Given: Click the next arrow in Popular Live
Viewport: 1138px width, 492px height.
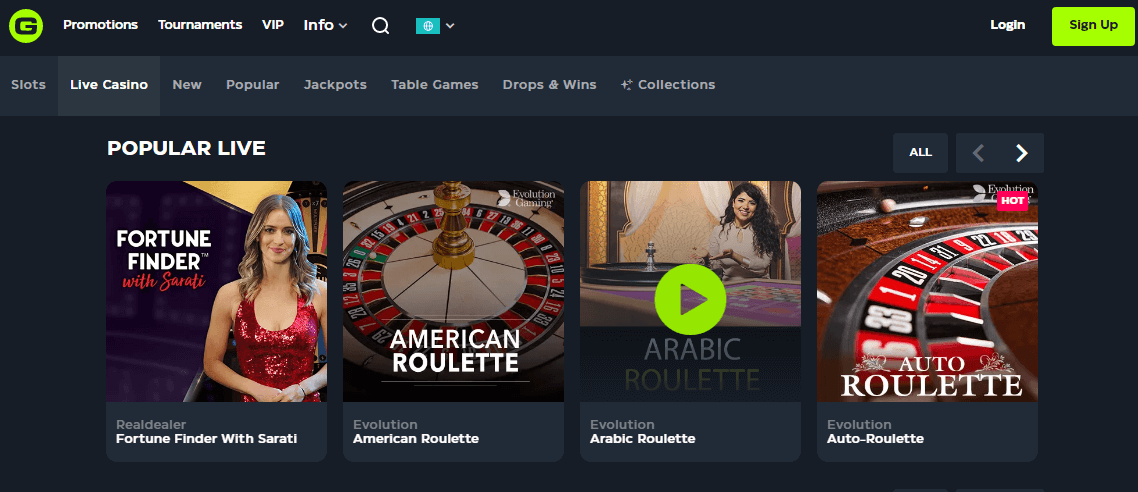Looking at the screenshot, I should coord(1022,152).
